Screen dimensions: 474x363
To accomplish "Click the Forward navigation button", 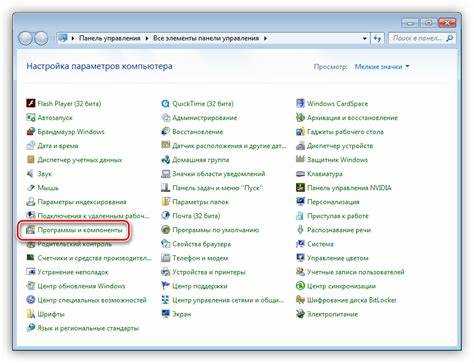I will click(x=41, y=39).
